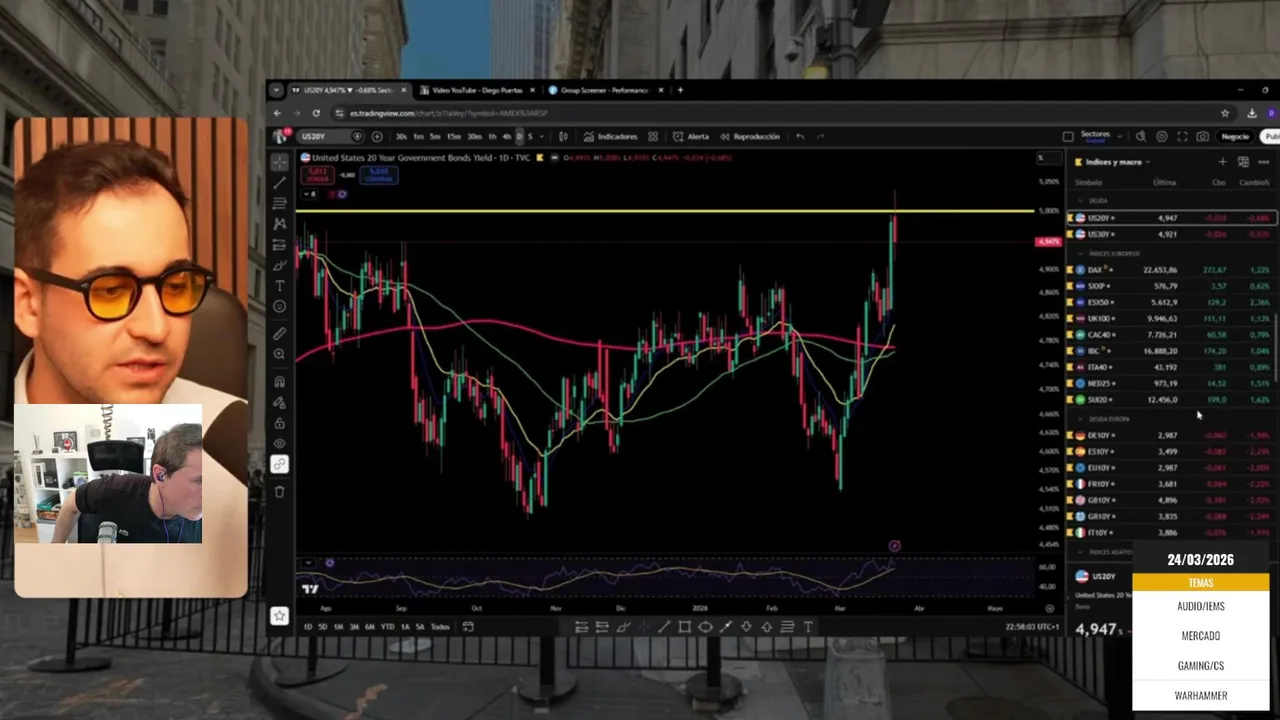
Task: Take a chart snapshot with camera icon
Action: point(1202,136)
